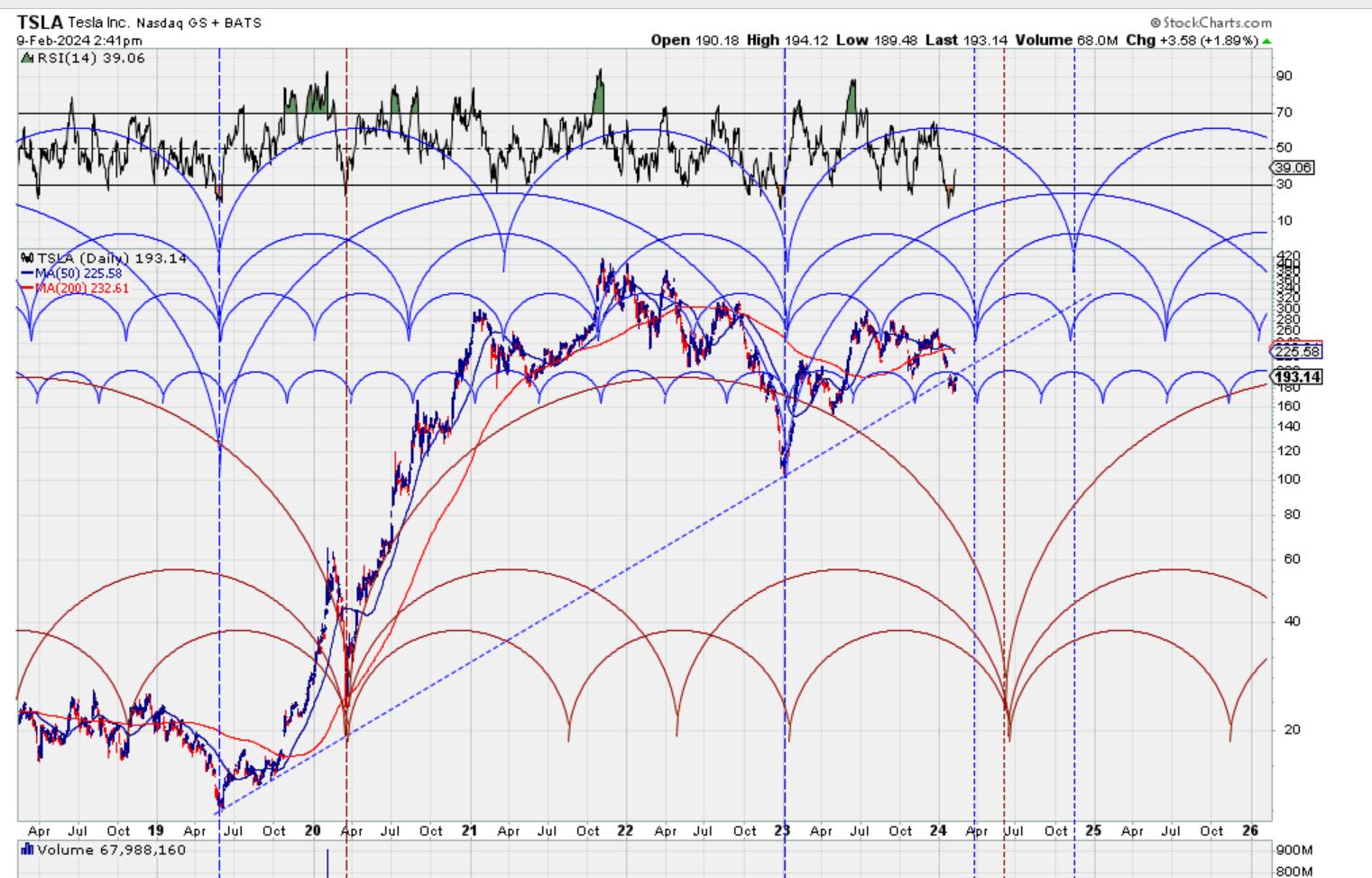Click the year 20 label on the time axis
The image size is (1372, 878).
click(312, 830)
